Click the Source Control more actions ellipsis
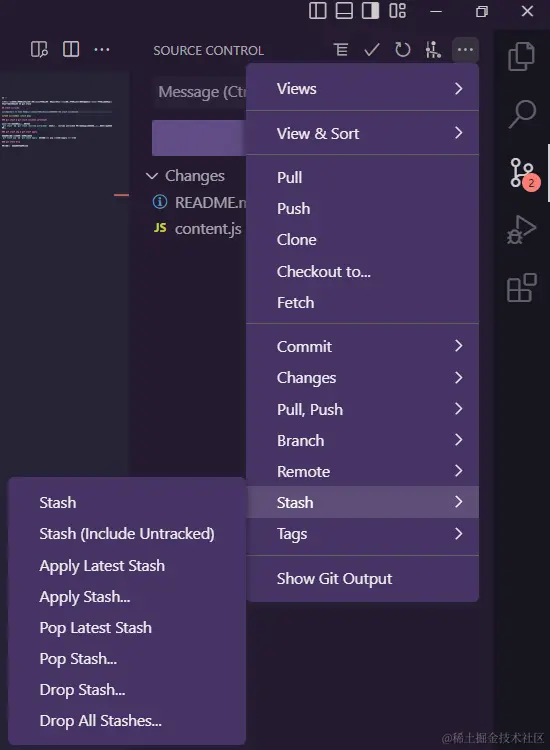The width and height of the screenshot is (550, 750). click(465, 49)
